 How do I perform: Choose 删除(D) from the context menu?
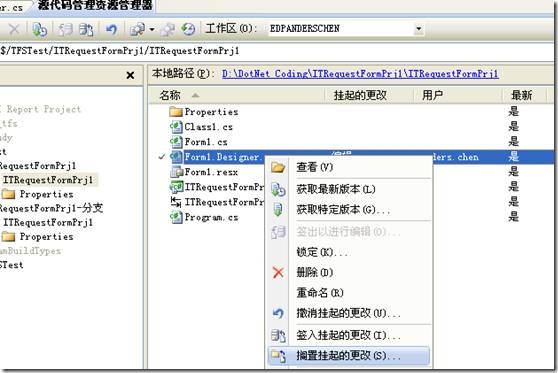coord(349,273)
